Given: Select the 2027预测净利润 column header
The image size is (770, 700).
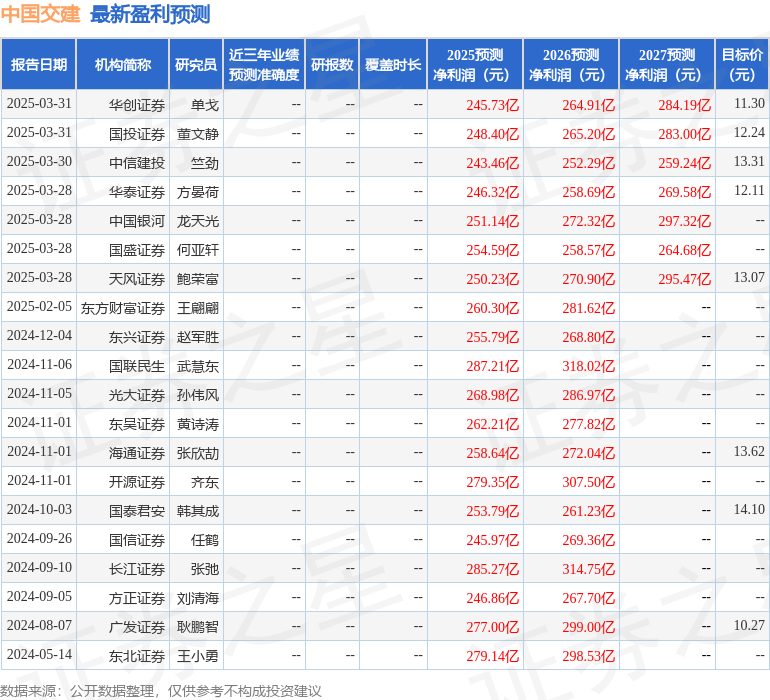Looking at the screenshot, I should 667,64.
